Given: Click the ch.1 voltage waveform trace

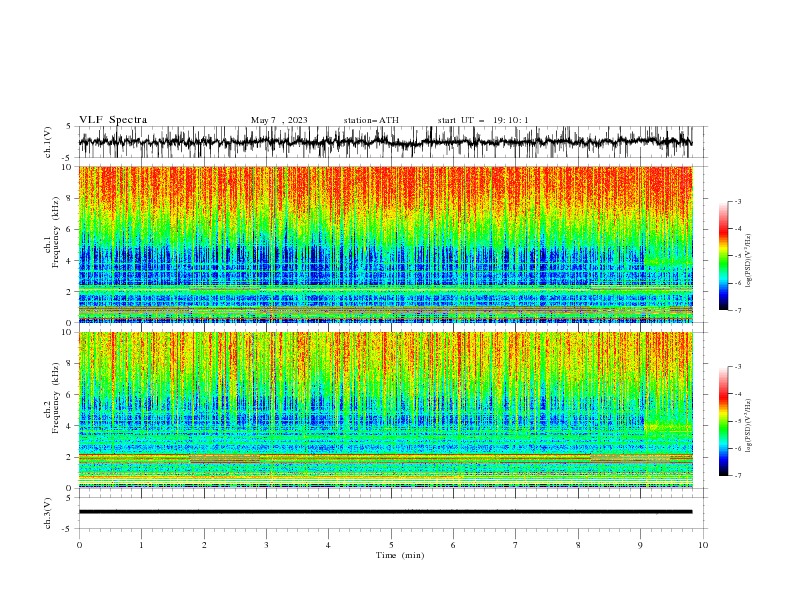Looking at the screenshot, I should (x=385, y=142).
